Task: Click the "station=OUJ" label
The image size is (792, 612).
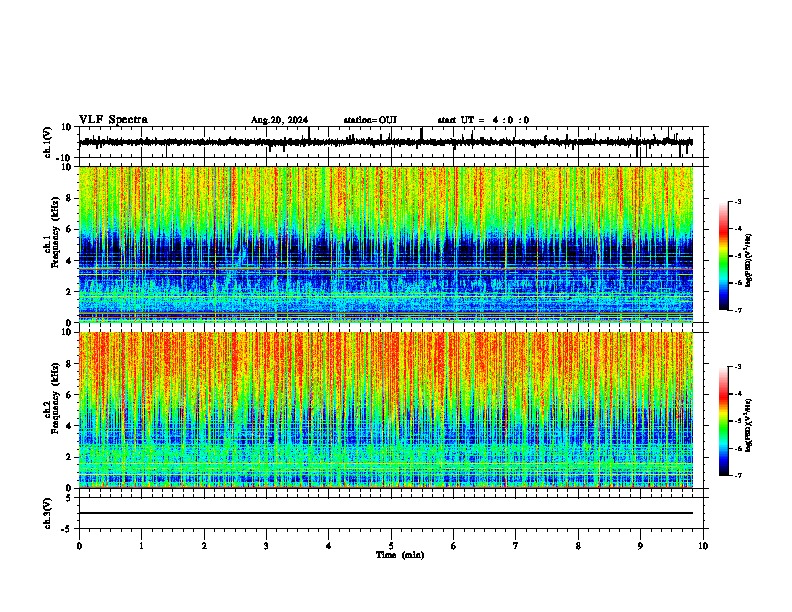Action: 370,120
